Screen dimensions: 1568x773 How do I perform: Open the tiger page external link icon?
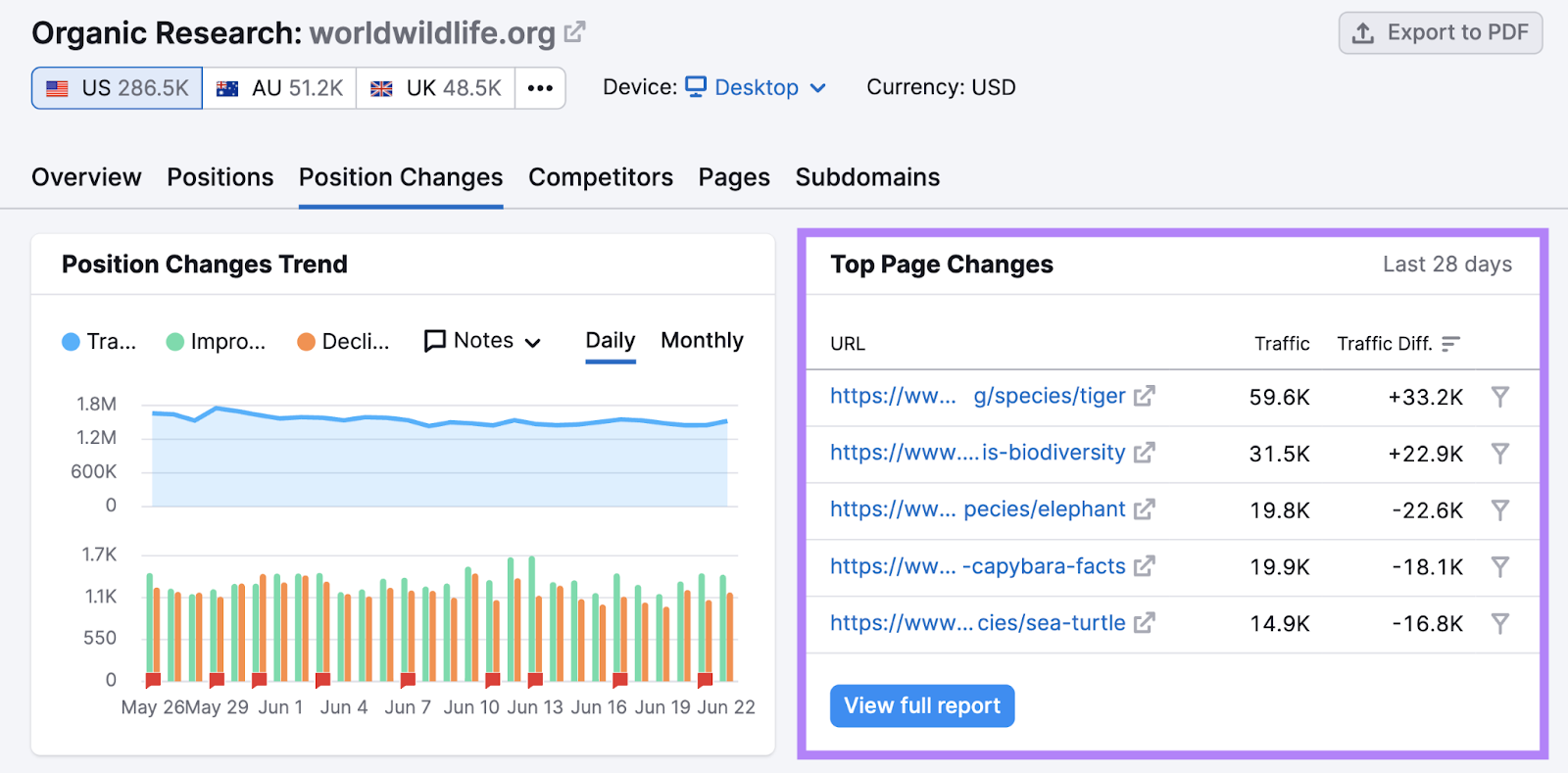[1144, 397]
